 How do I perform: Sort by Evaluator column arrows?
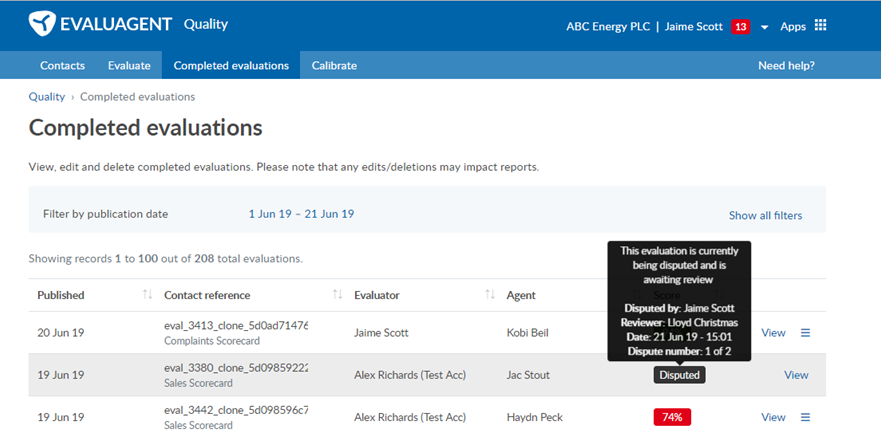[x=490, y=295]
